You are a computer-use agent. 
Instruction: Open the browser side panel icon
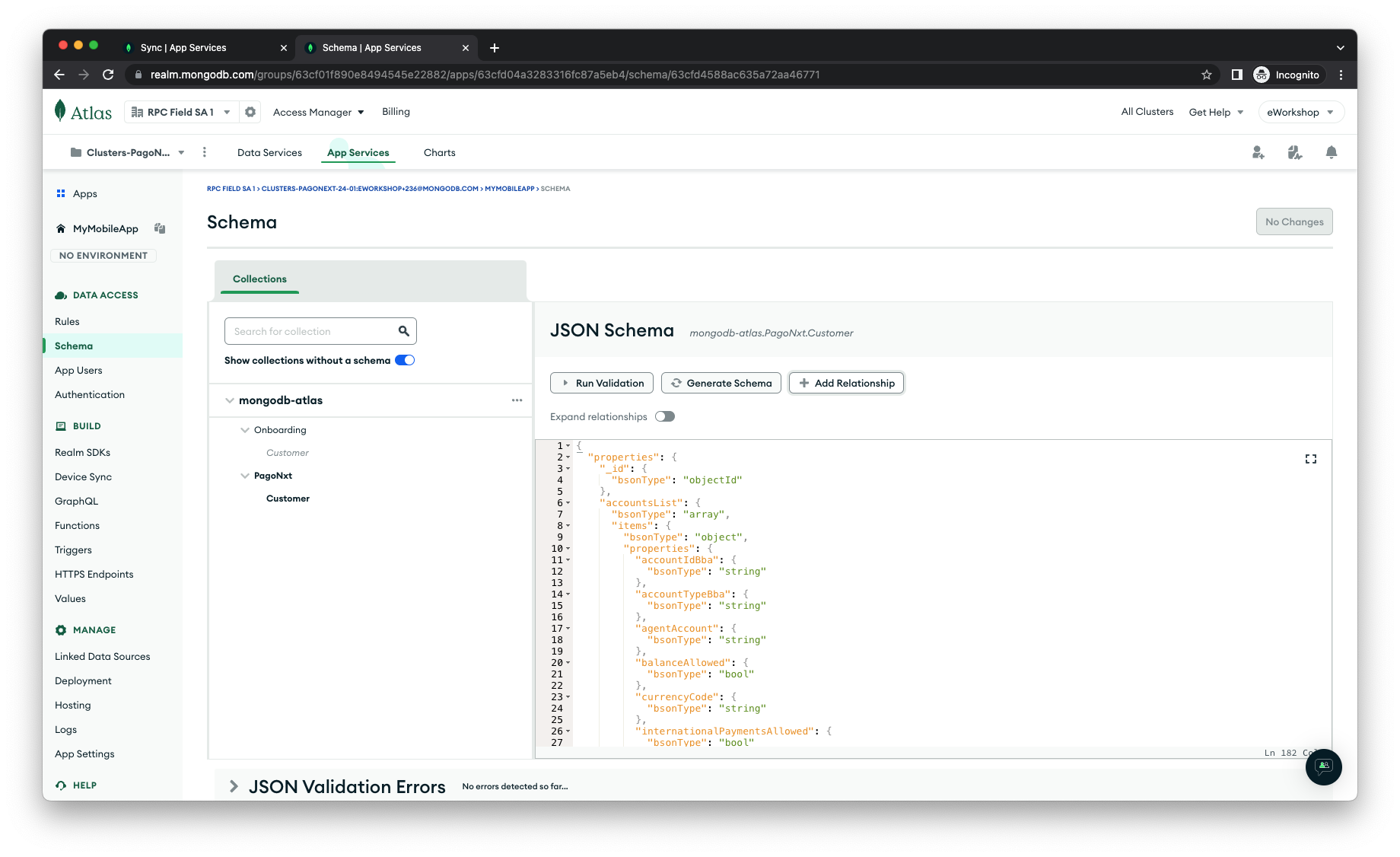point(1237,75)
